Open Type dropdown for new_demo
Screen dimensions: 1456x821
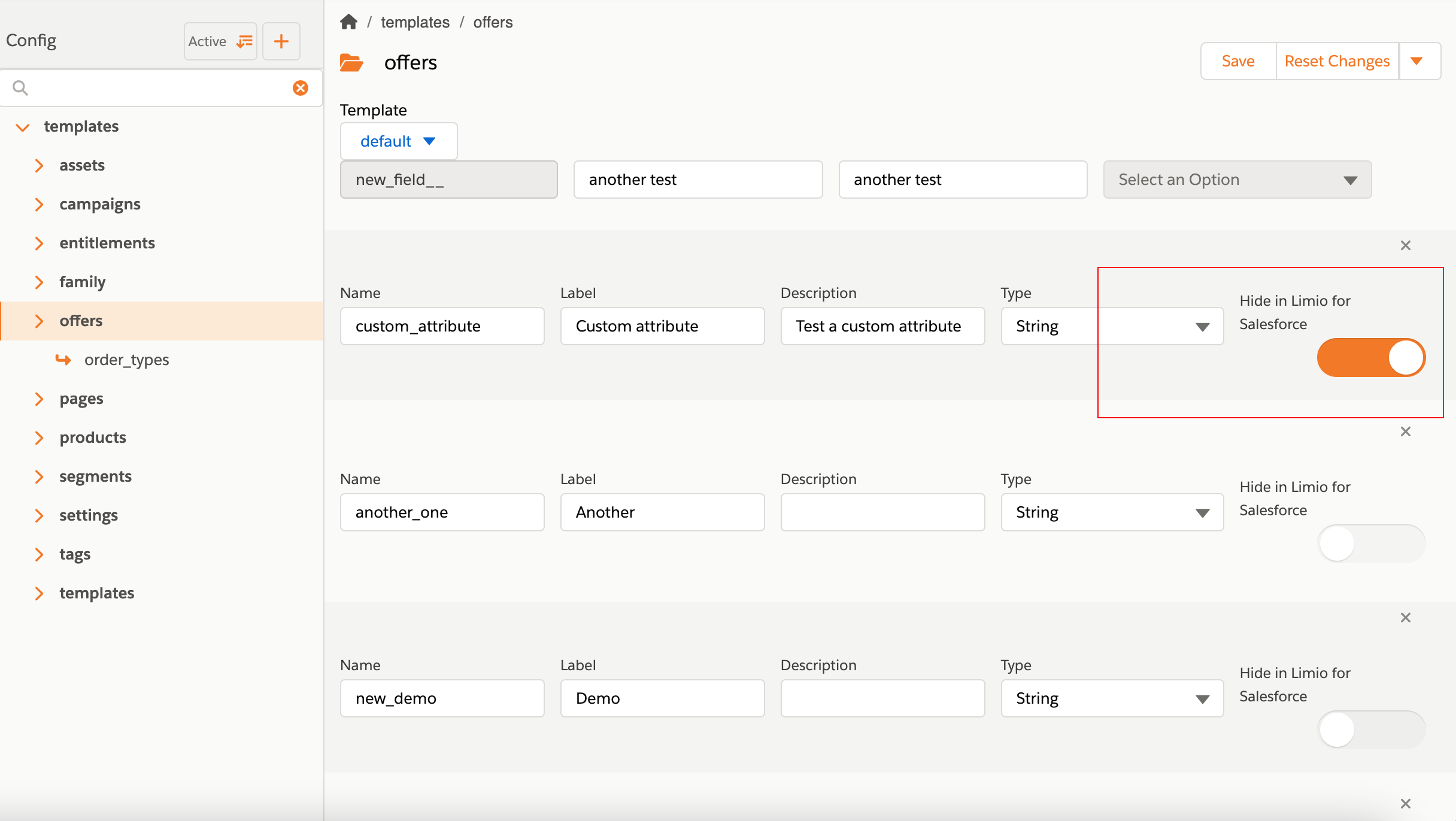coord(1112,698)
